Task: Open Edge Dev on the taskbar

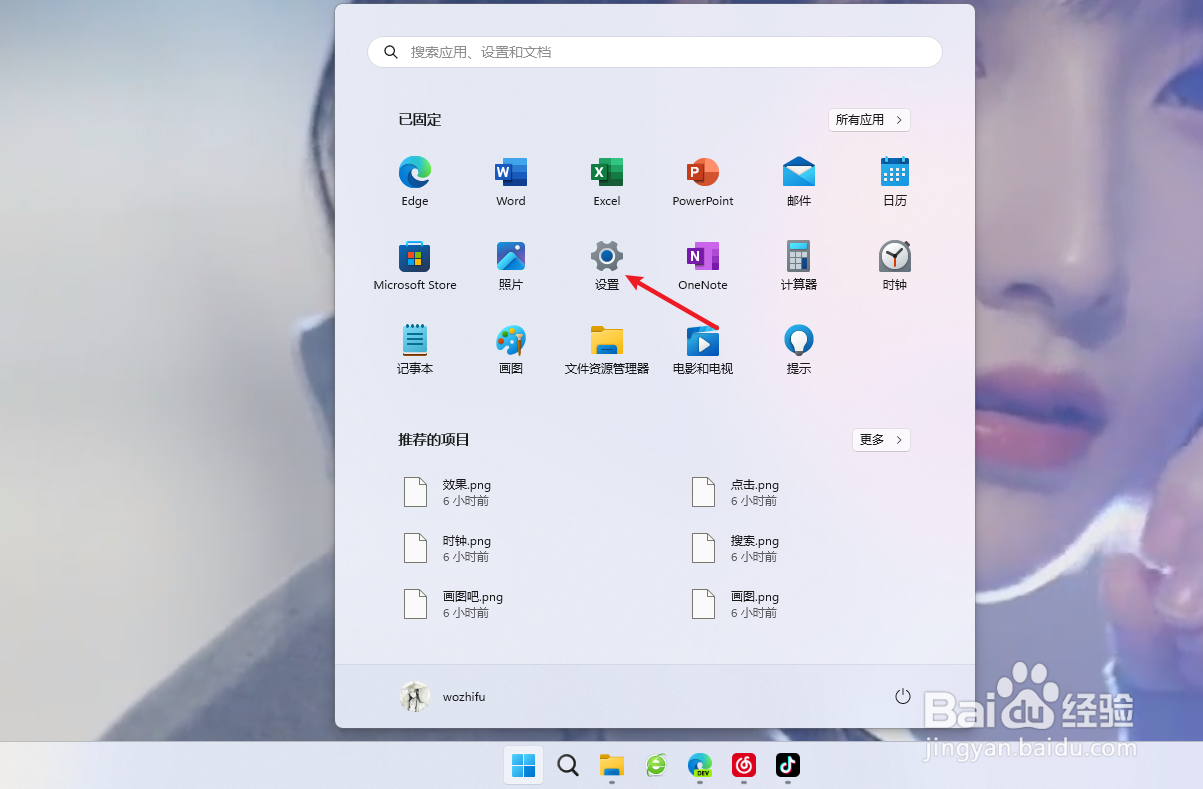Action: [x=699, y=765]
